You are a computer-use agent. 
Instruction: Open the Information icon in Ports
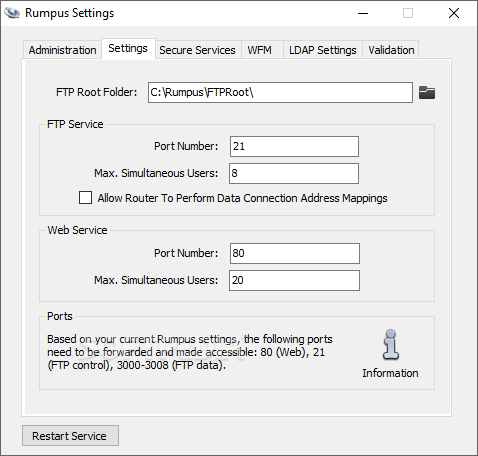(391, 345)
